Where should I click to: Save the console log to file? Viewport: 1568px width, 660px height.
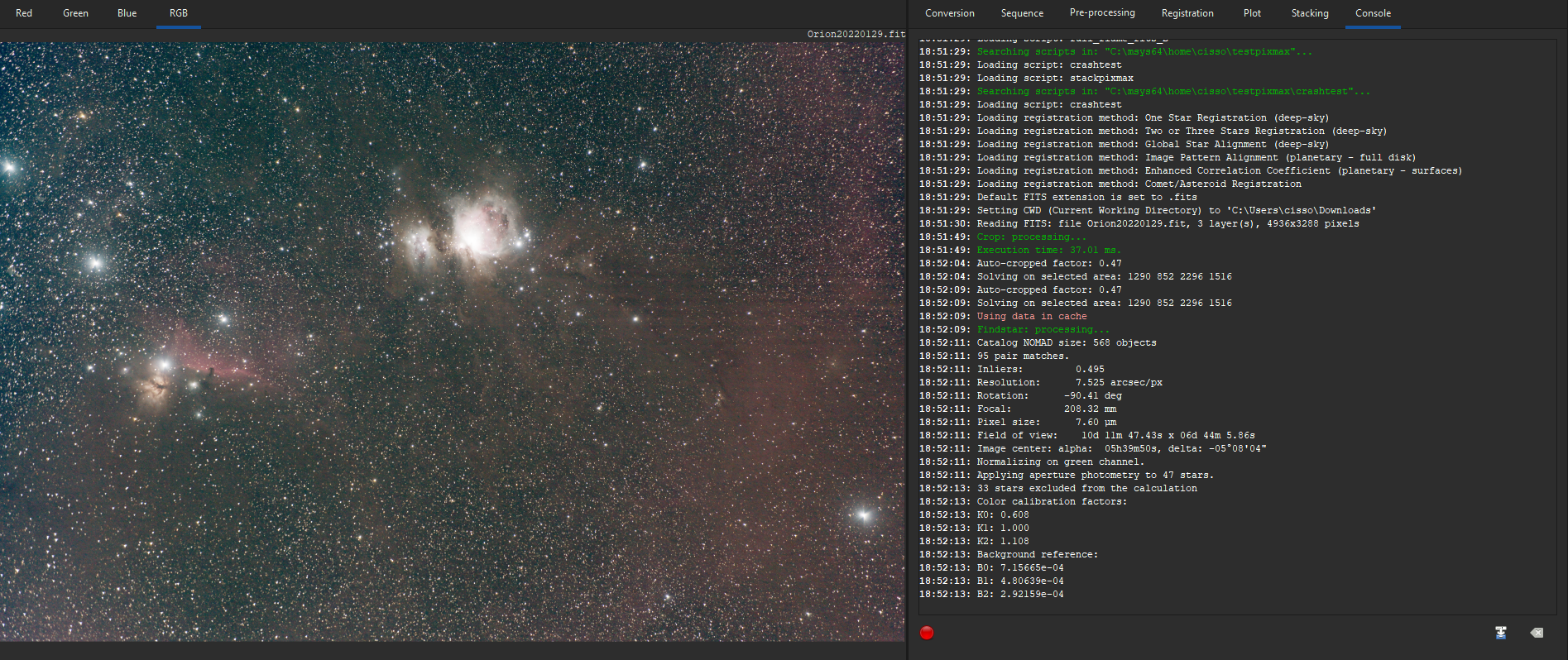coord(1501,633)
